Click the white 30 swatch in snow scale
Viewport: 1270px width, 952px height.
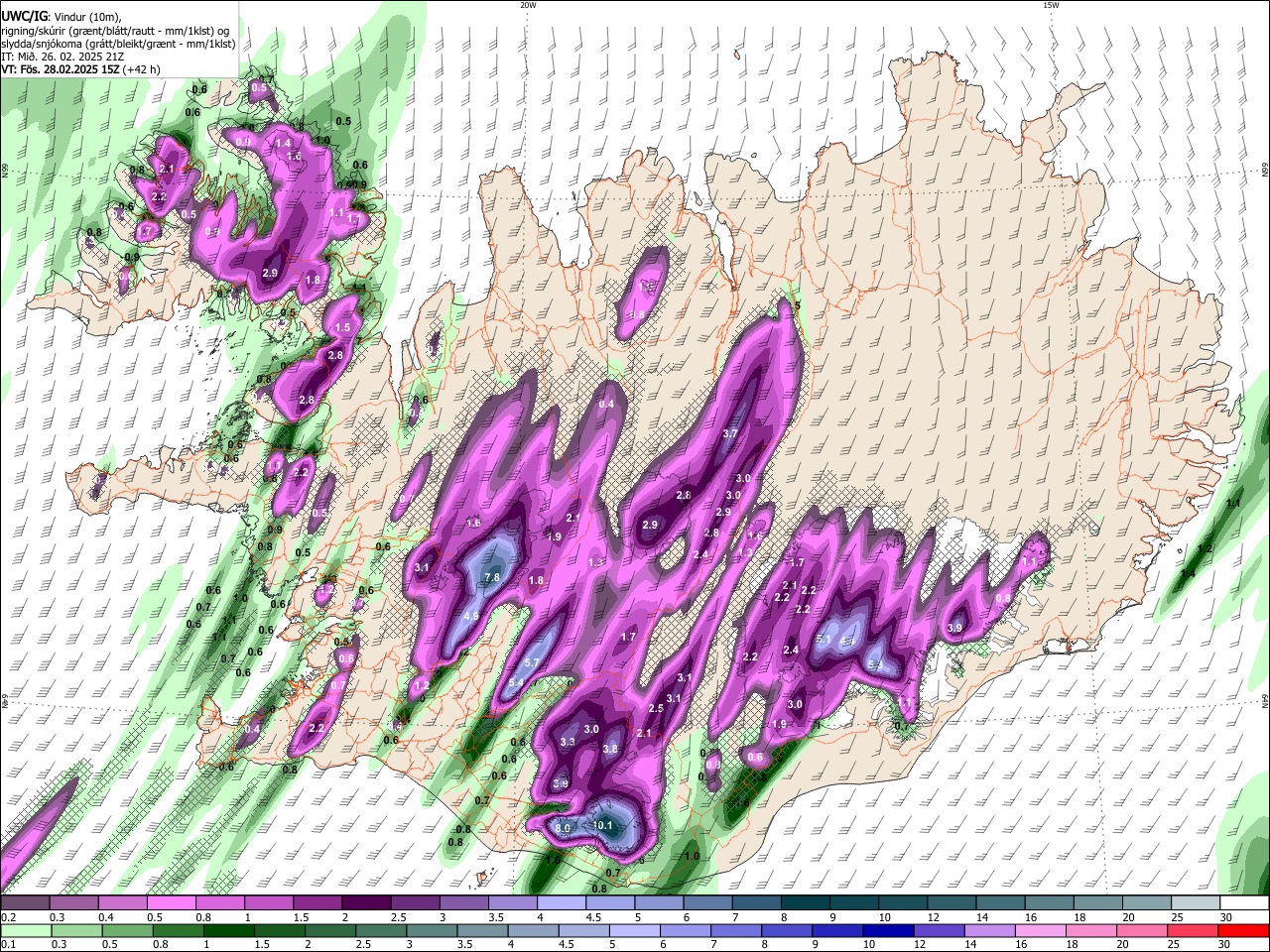coord(1244,902)
